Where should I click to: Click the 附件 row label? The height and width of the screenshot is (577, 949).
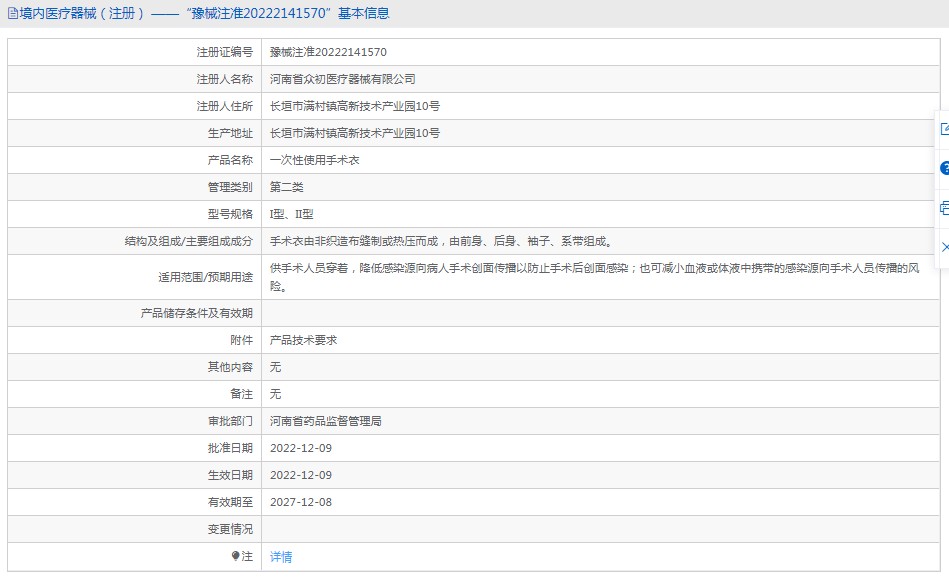point(241,340)
